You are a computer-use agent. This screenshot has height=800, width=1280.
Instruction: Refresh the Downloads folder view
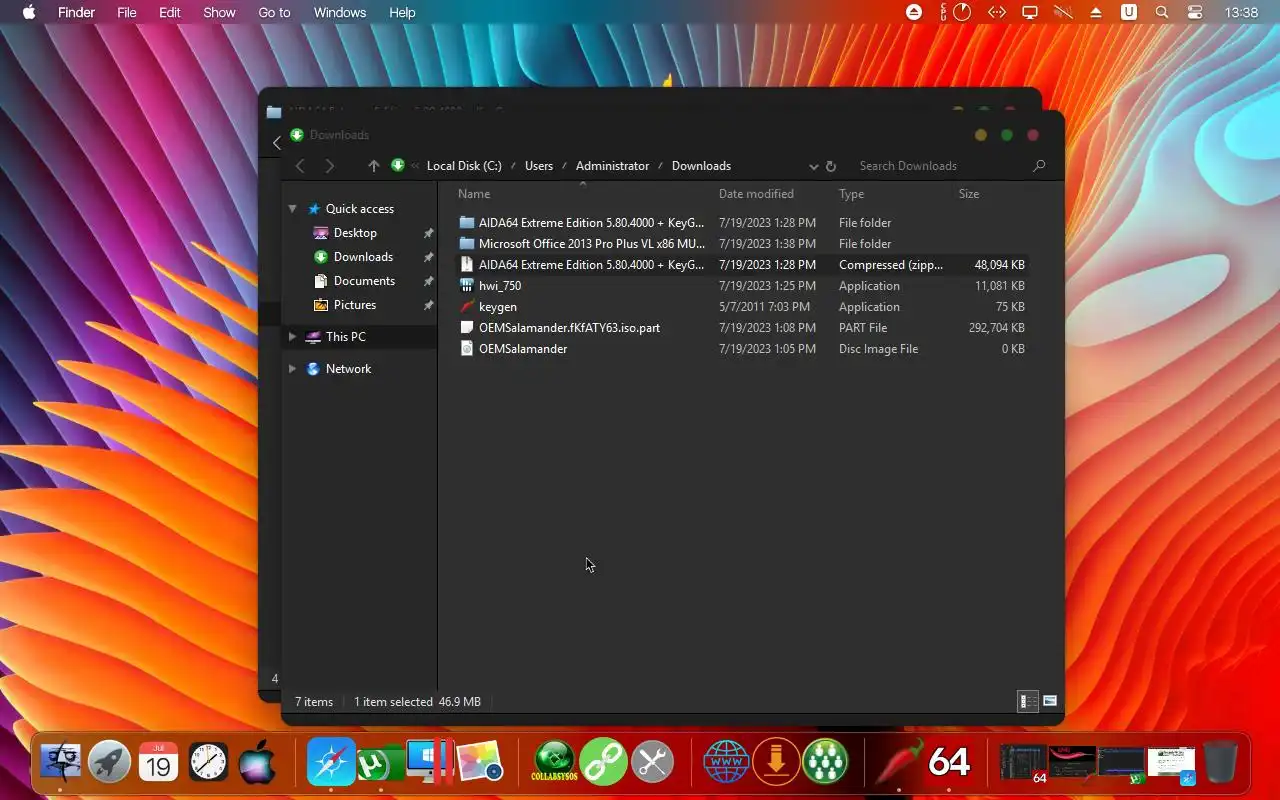click(831, 166)
